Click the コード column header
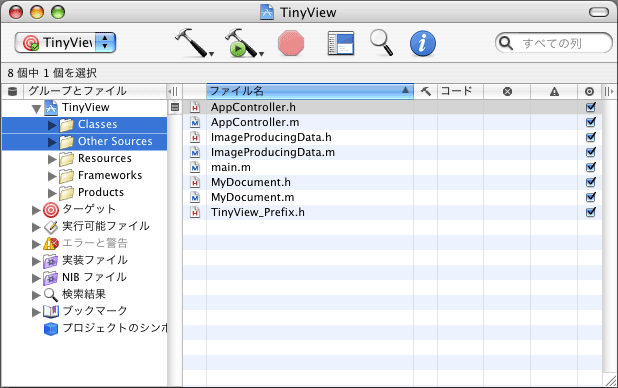Screen dimensions: 618x388 (460, 91)
